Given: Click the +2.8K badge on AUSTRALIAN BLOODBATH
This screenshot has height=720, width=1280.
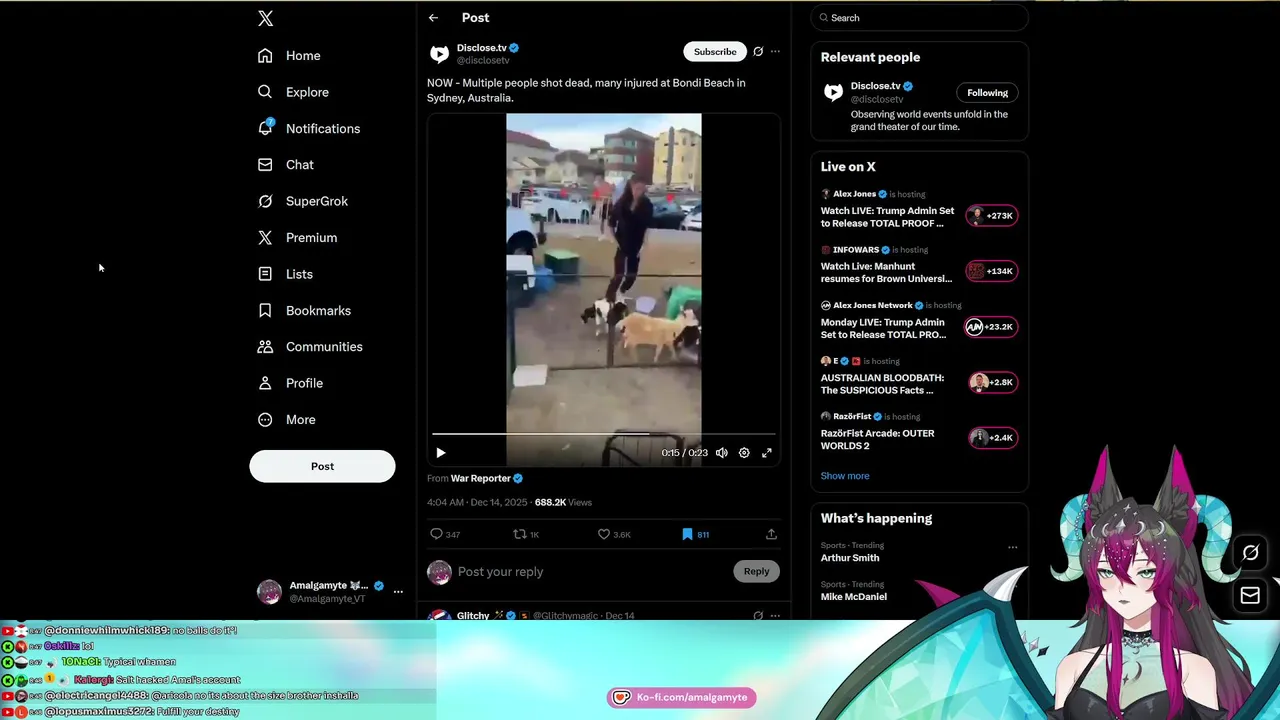Looking at the screenshot, I should 991,382.
